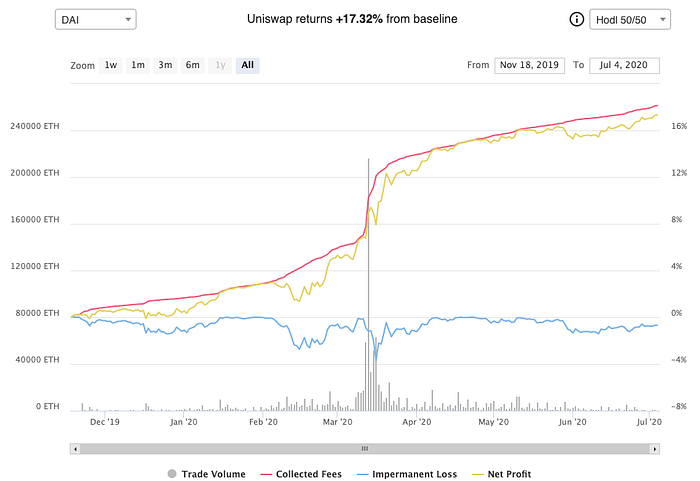
Task: Select the All zoom range
Action: [x=247, y=65]
